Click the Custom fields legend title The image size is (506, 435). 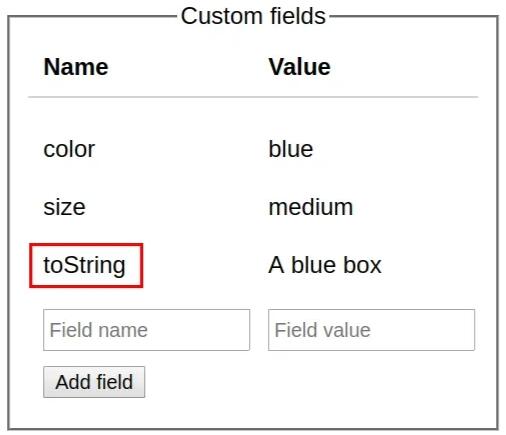coord(253,16)
